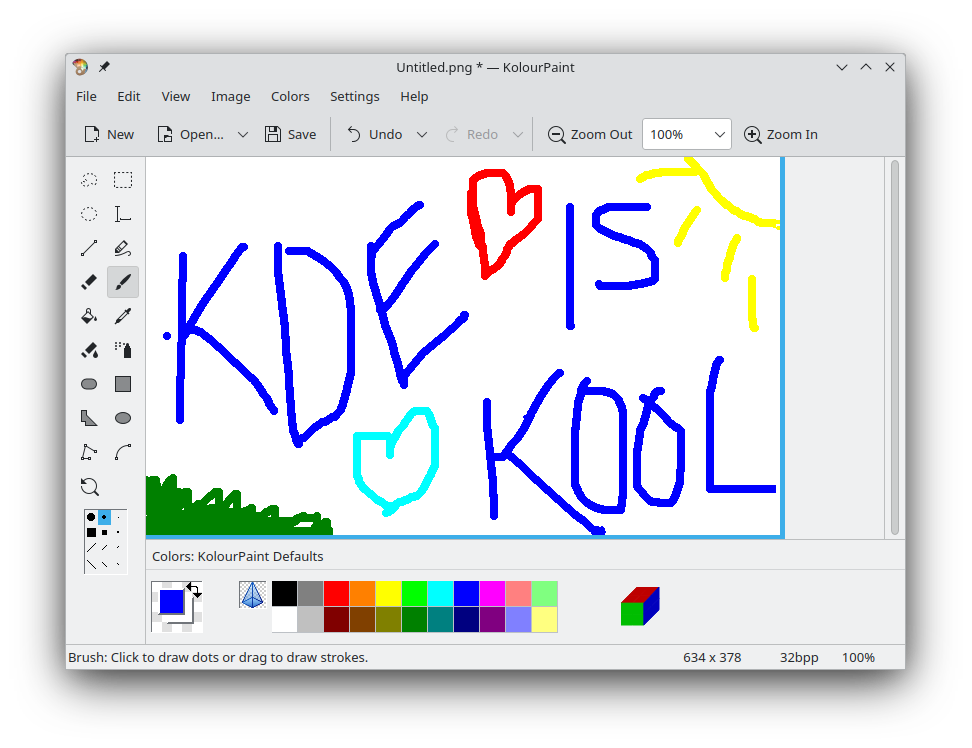
Task: Click the Save button
Action: pos(290,134)
